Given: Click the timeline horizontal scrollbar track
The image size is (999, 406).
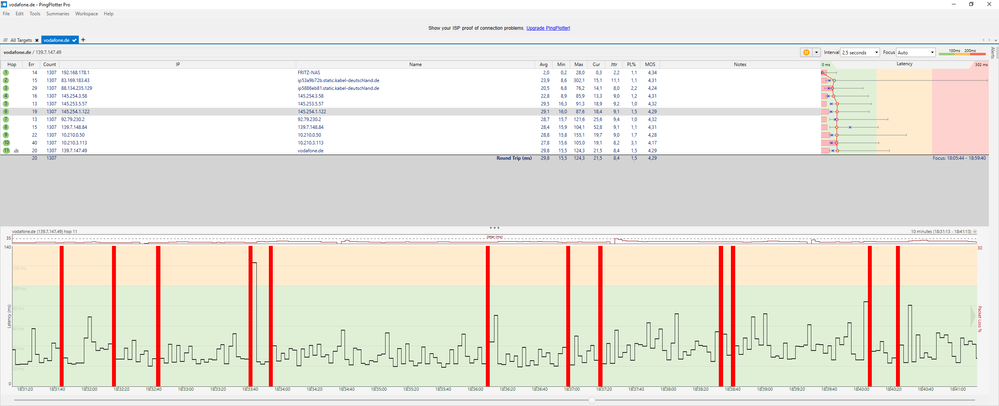Looking at the screenshot, I should (496, 400).
